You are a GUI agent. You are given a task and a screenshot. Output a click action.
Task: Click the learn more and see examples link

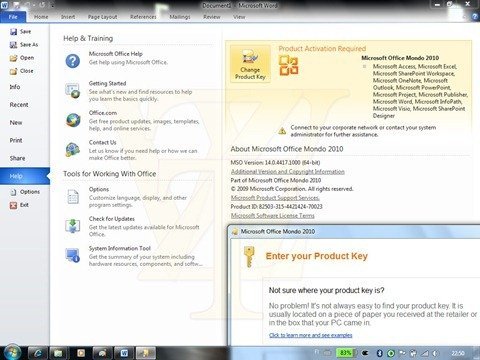pos(311,335)
